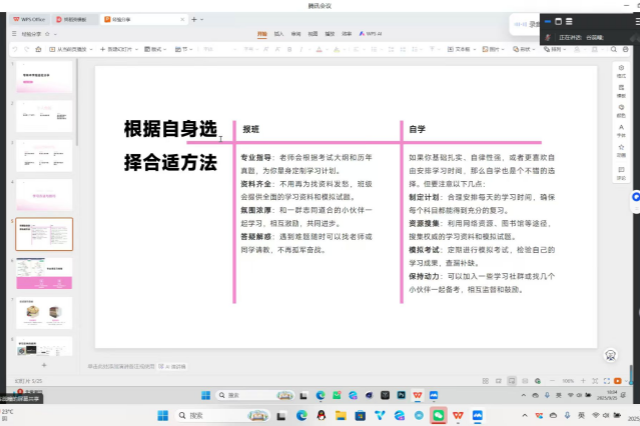Image resolution: width=640 pixels, height=426 pixels.
Task: Click the Windows Start button in taskbar
Action: [165, 415]
